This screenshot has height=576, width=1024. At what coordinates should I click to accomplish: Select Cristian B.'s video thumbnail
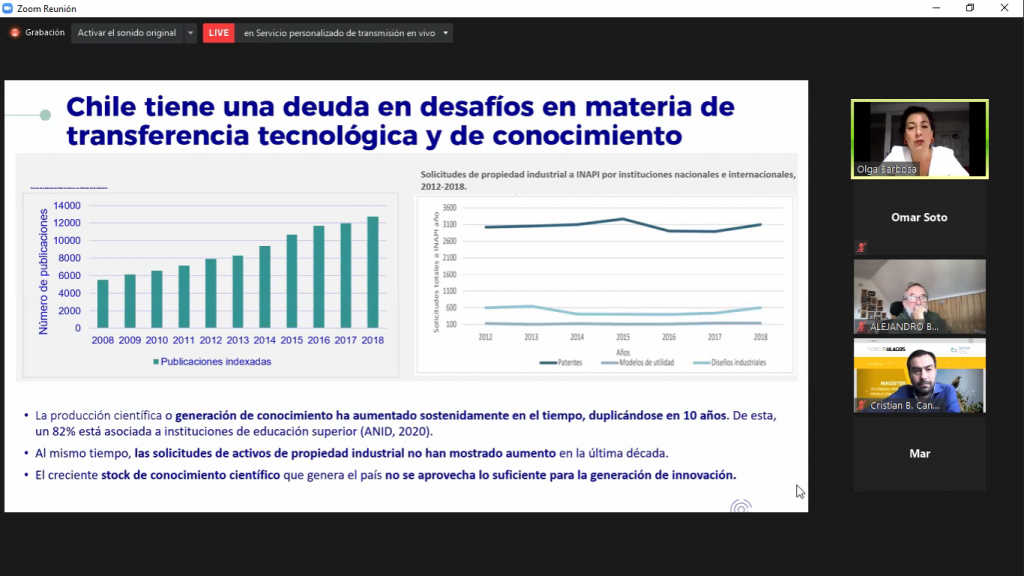[x=919, y=375]
